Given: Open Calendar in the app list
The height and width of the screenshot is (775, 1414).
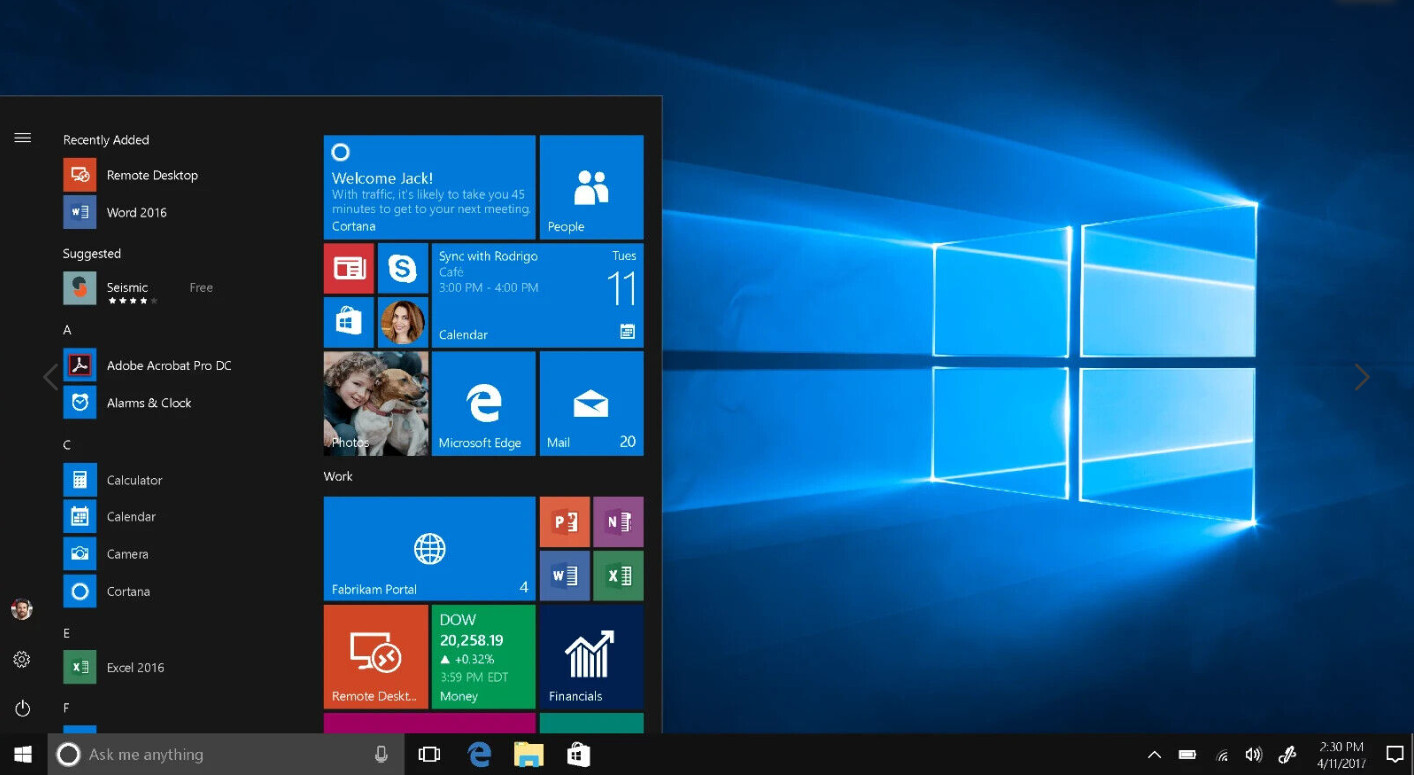Looking at the screenshot, I should click(x=110, y=517).
